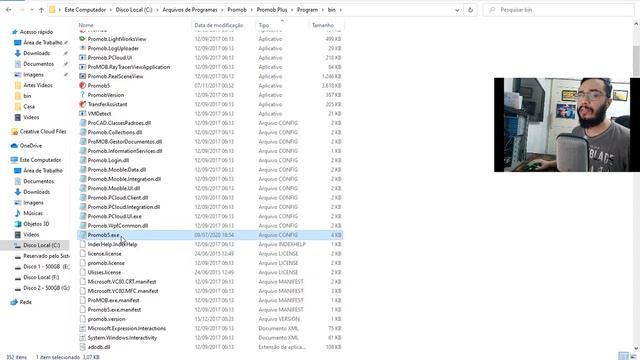Click the vertical scrollbar thumb of the file list
The height and width of the screenshot is (360, 640).
[636, 61]
